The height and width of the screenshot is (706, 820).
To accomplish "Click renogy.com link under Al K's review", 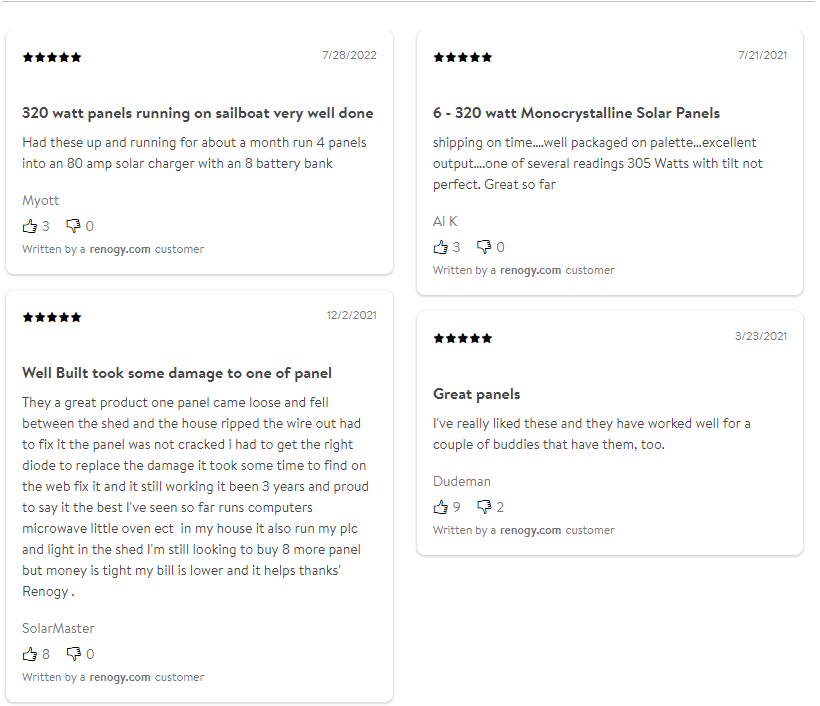I will (x=531, y=270).
